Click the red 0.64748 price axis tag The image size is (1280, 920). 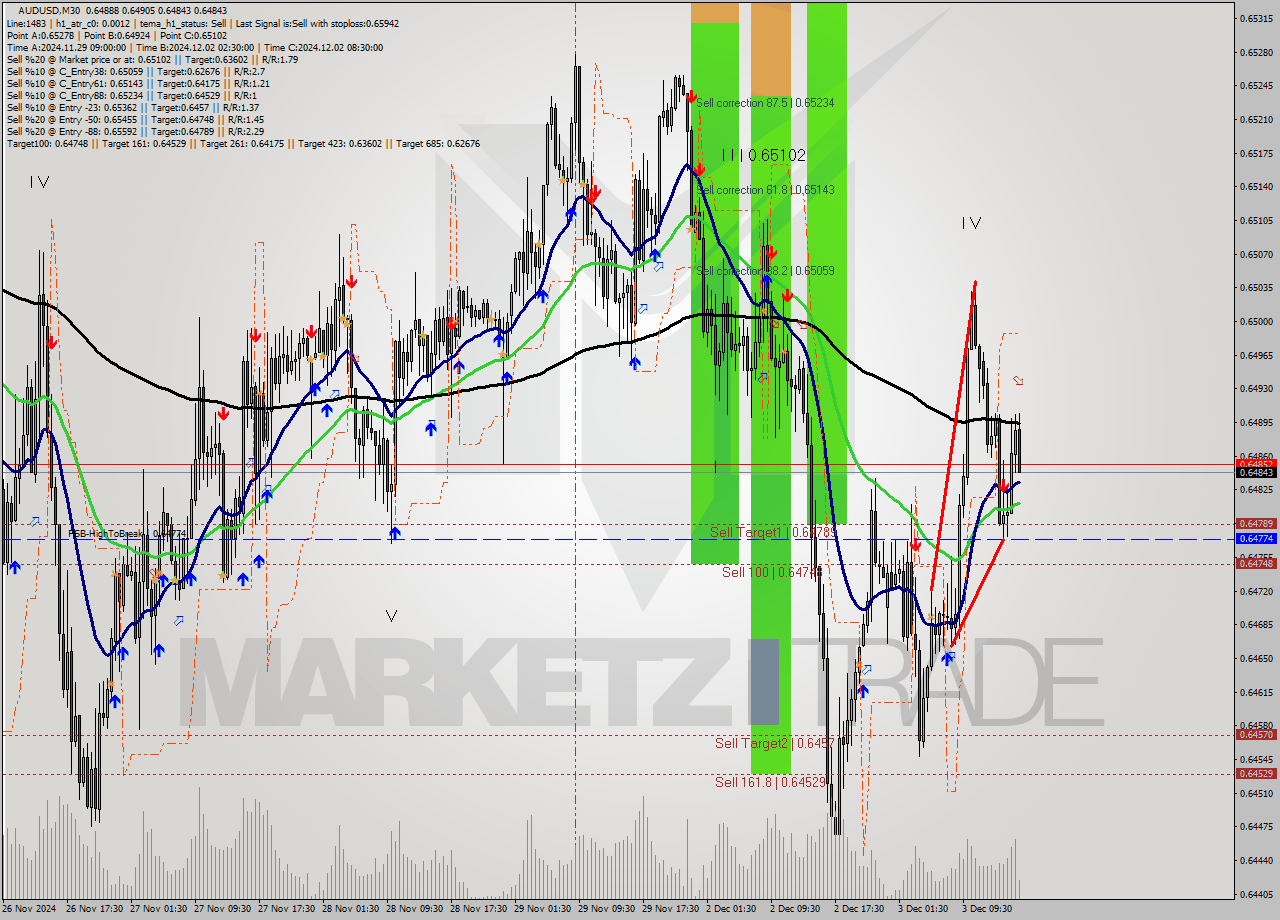click(1256, 563)
